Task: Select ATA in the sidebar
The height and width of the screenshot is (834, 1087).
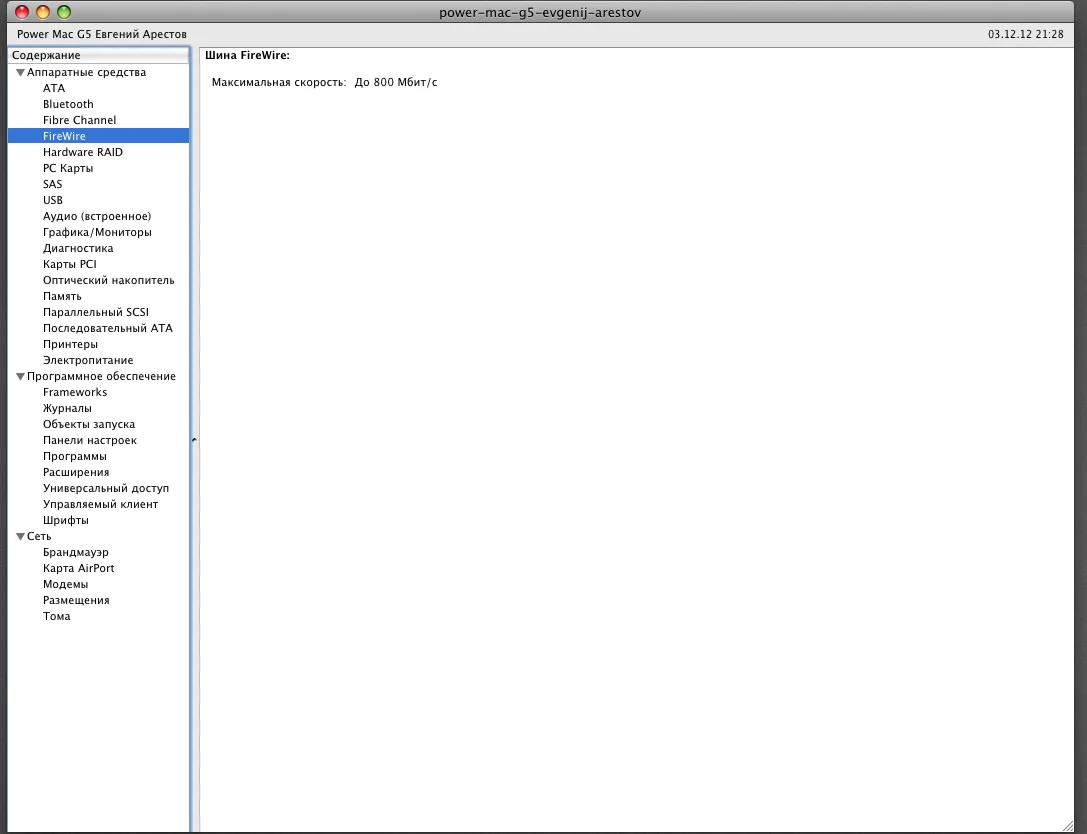Action: click(x=54, y=88)
